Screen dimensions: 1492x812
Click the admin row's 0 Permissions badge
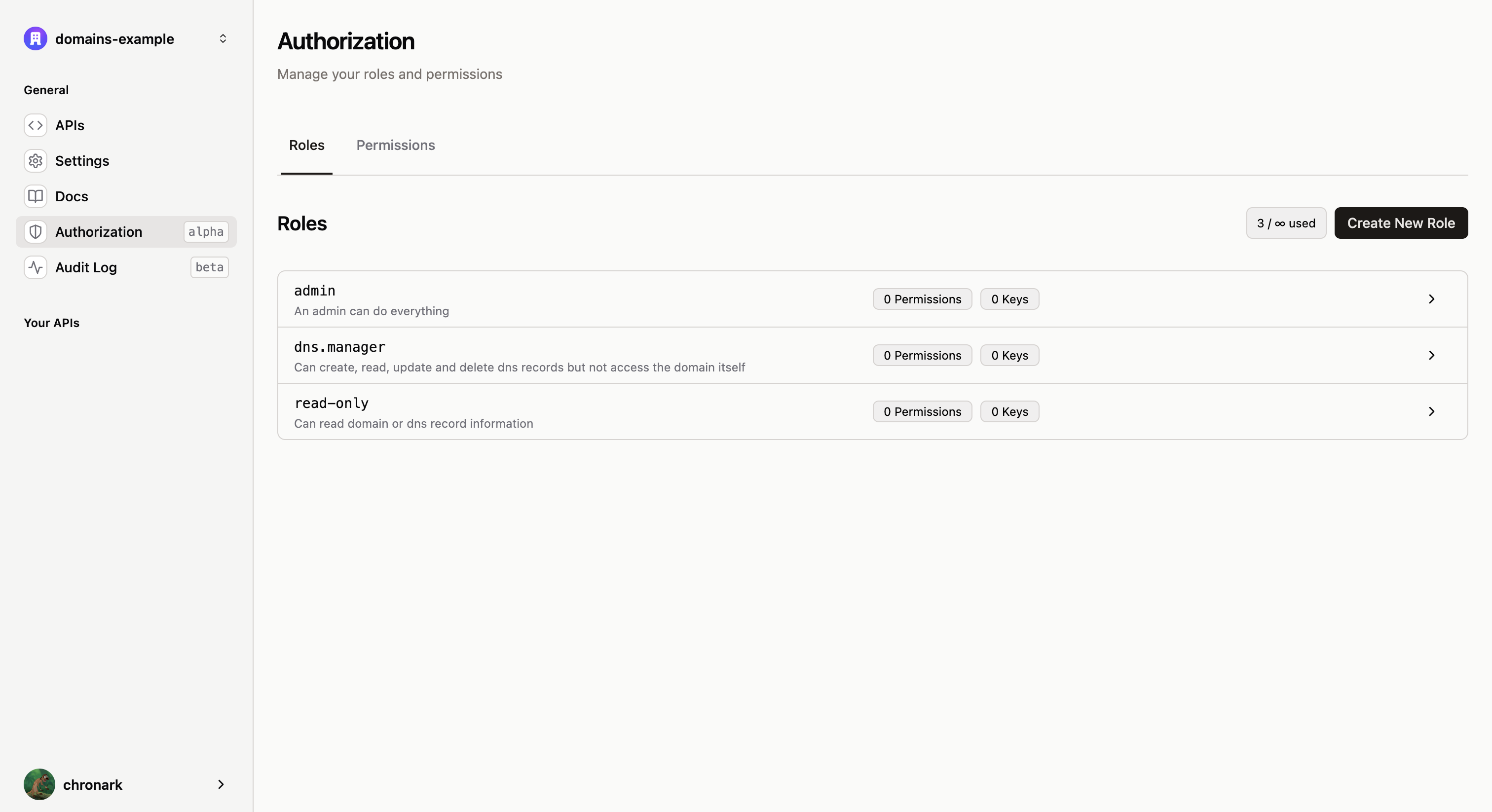[922, 299]
